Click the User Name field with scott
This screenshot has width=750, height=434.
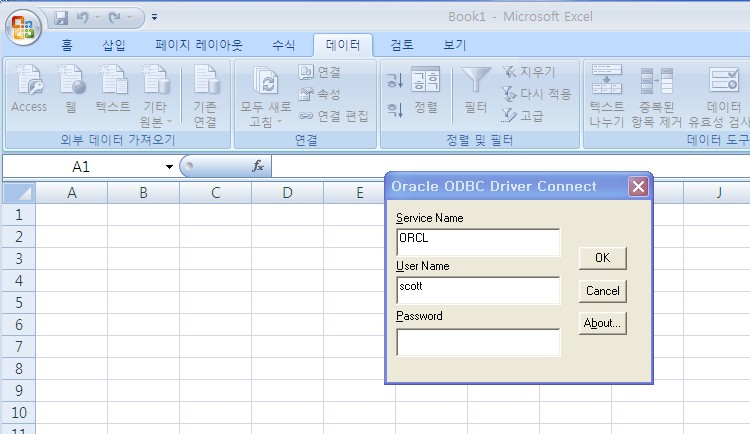coord(478,290)
